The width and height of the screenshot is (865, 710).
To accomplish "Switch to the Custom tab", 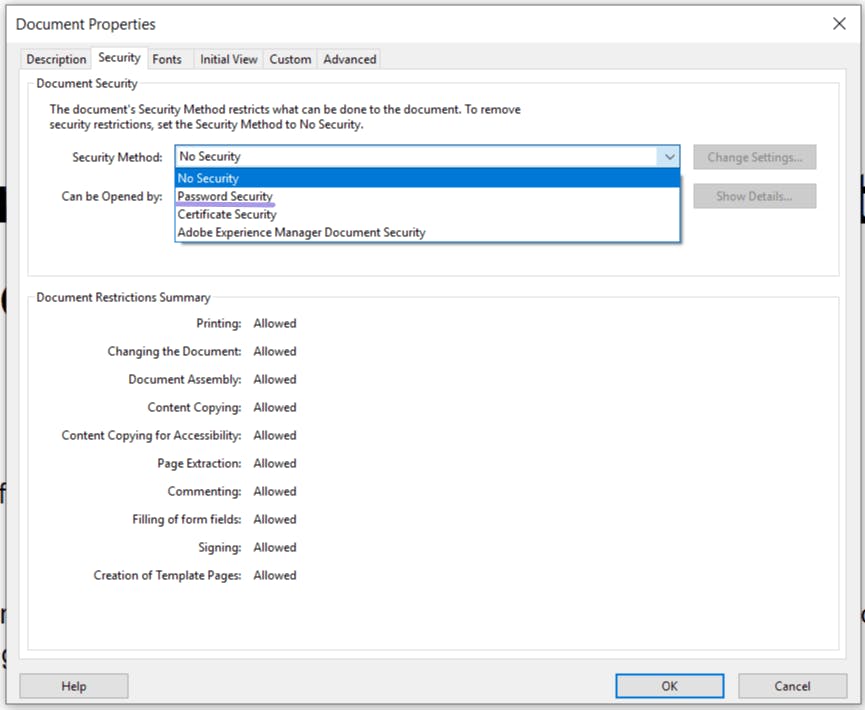I will [x=290, y=59].
